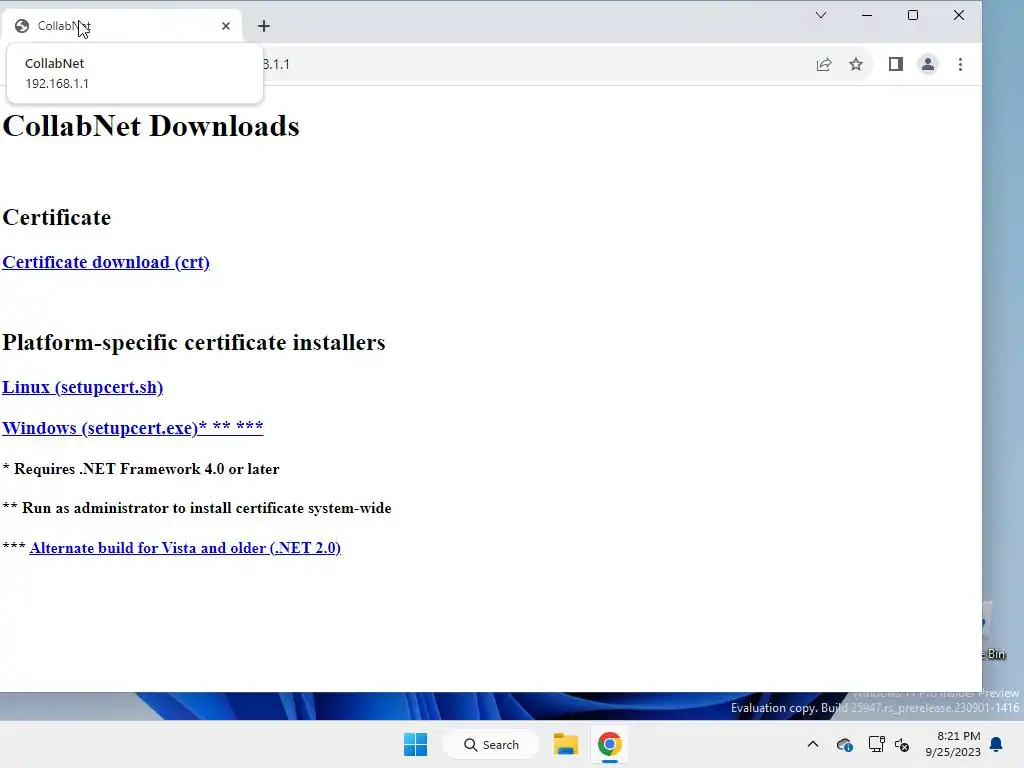Open the Chrome profile avatar
The width and height of the screenshot is (1024, 768).
(x=927, y=64)
